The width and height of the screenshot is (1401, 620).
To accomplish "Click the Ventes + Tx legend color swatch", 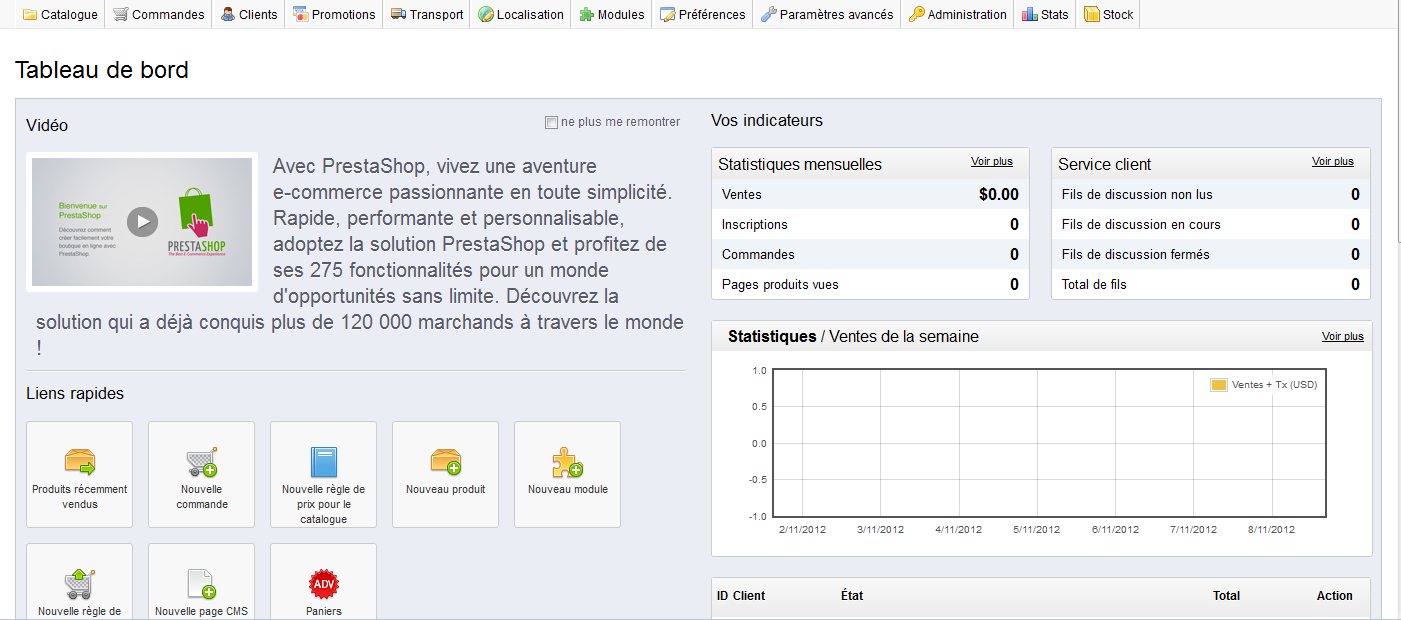I will click(1219, 385).
